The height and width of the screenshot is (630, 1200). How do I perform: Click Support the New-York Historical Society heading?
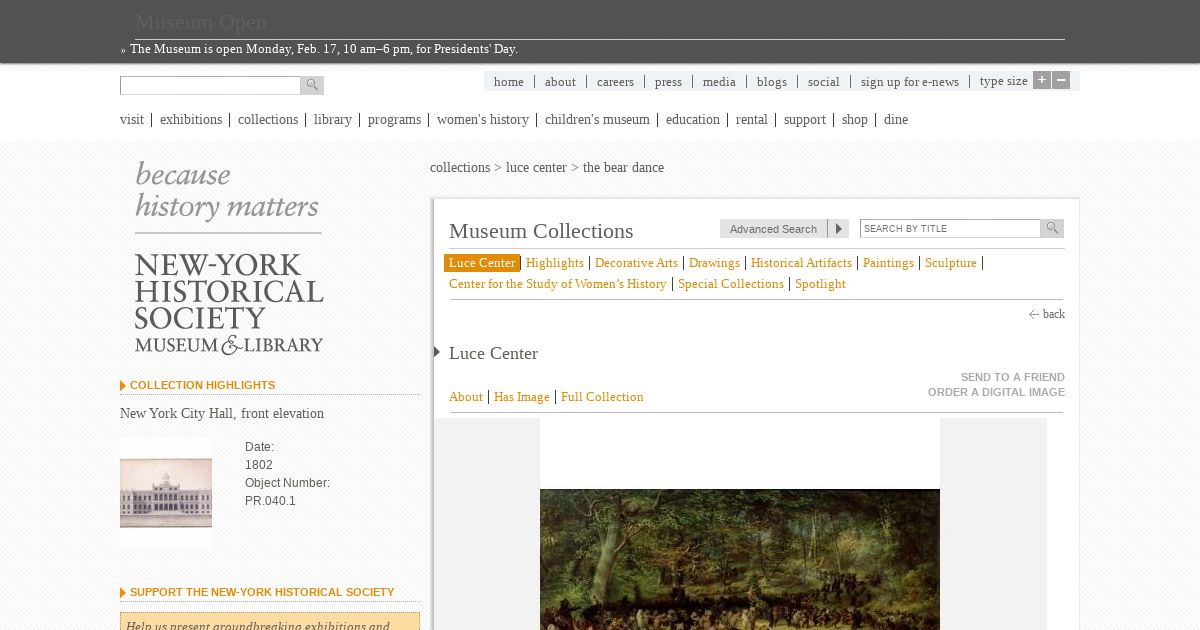click(262, 592)
